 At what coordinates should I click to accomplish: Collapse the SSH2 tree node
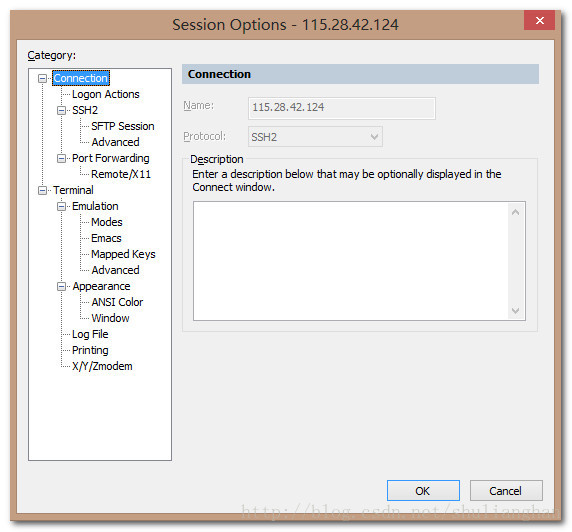point(61,110)
